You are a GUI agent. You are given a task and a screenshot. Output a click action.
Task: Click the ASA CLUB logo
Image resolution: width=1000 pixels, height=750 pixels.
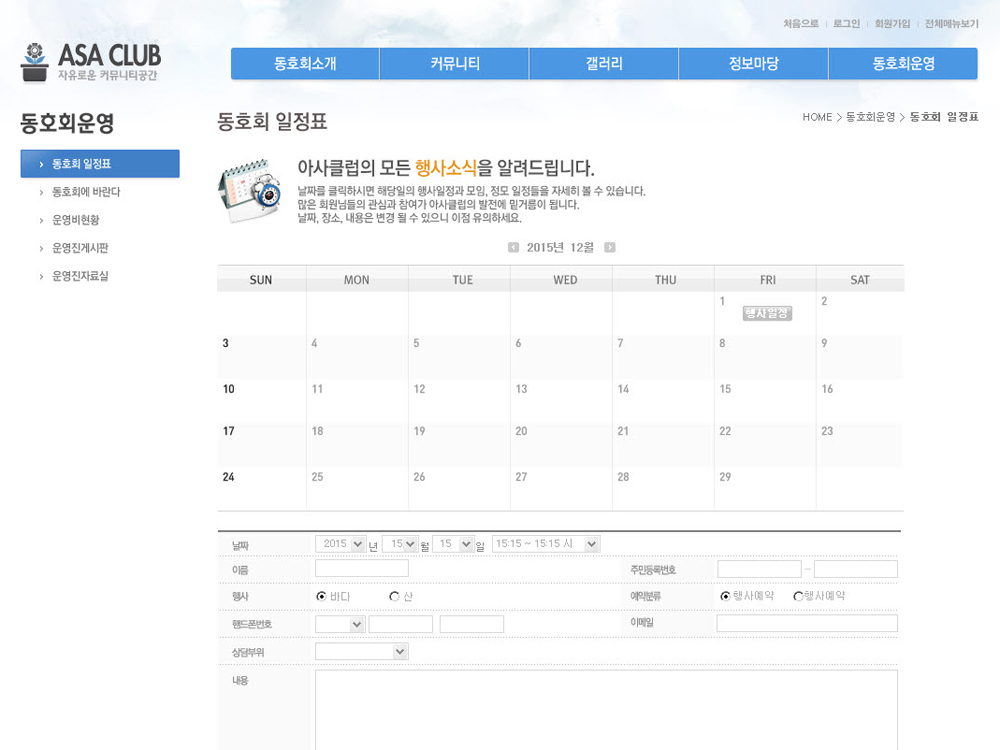[x=90, y=62]
